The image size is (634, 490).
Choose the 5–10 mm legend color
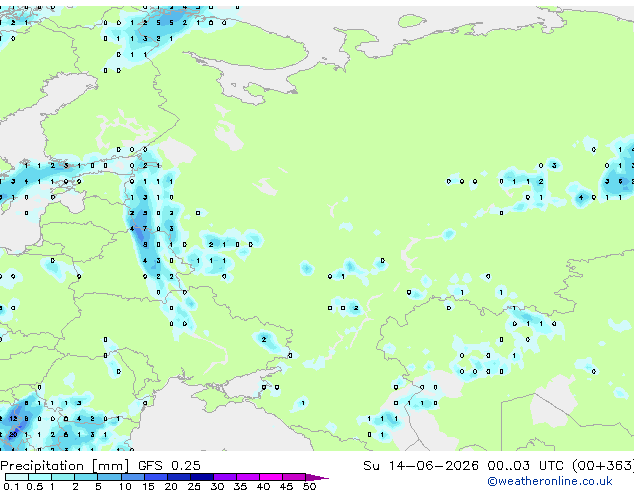(109, 477)
